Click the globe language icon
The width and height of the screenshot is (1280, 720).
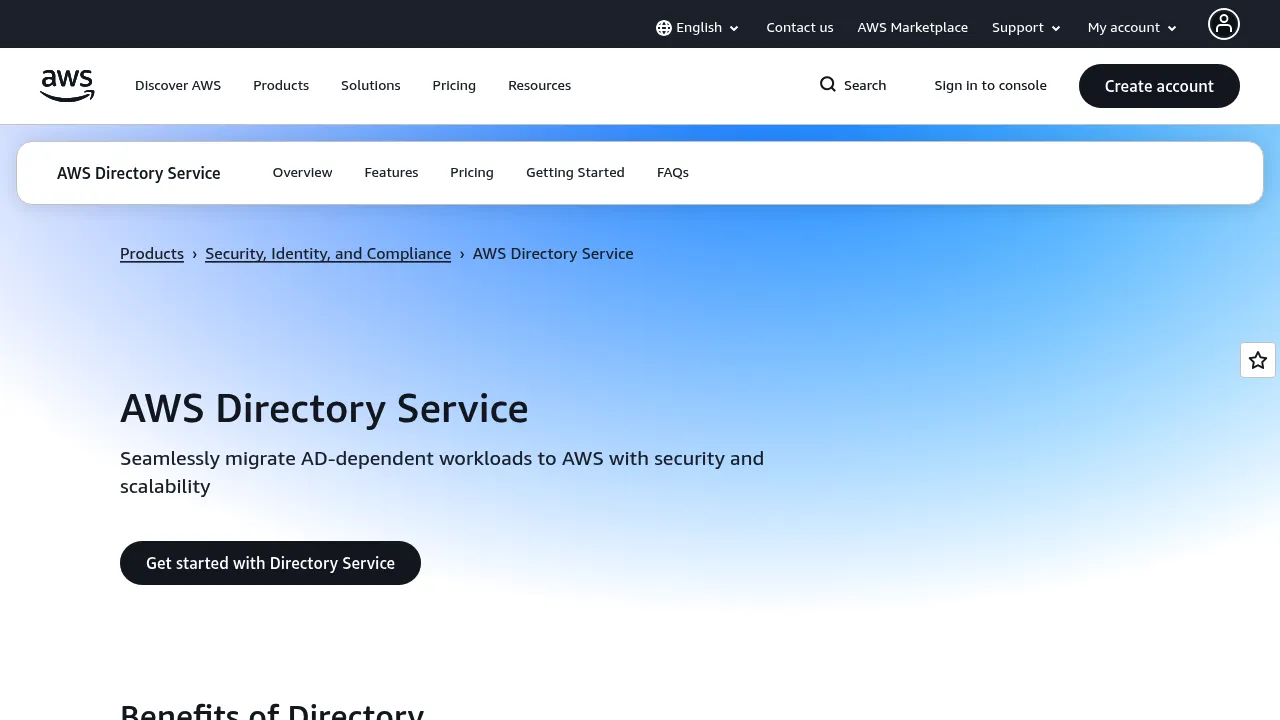click(x=664, y=28)
